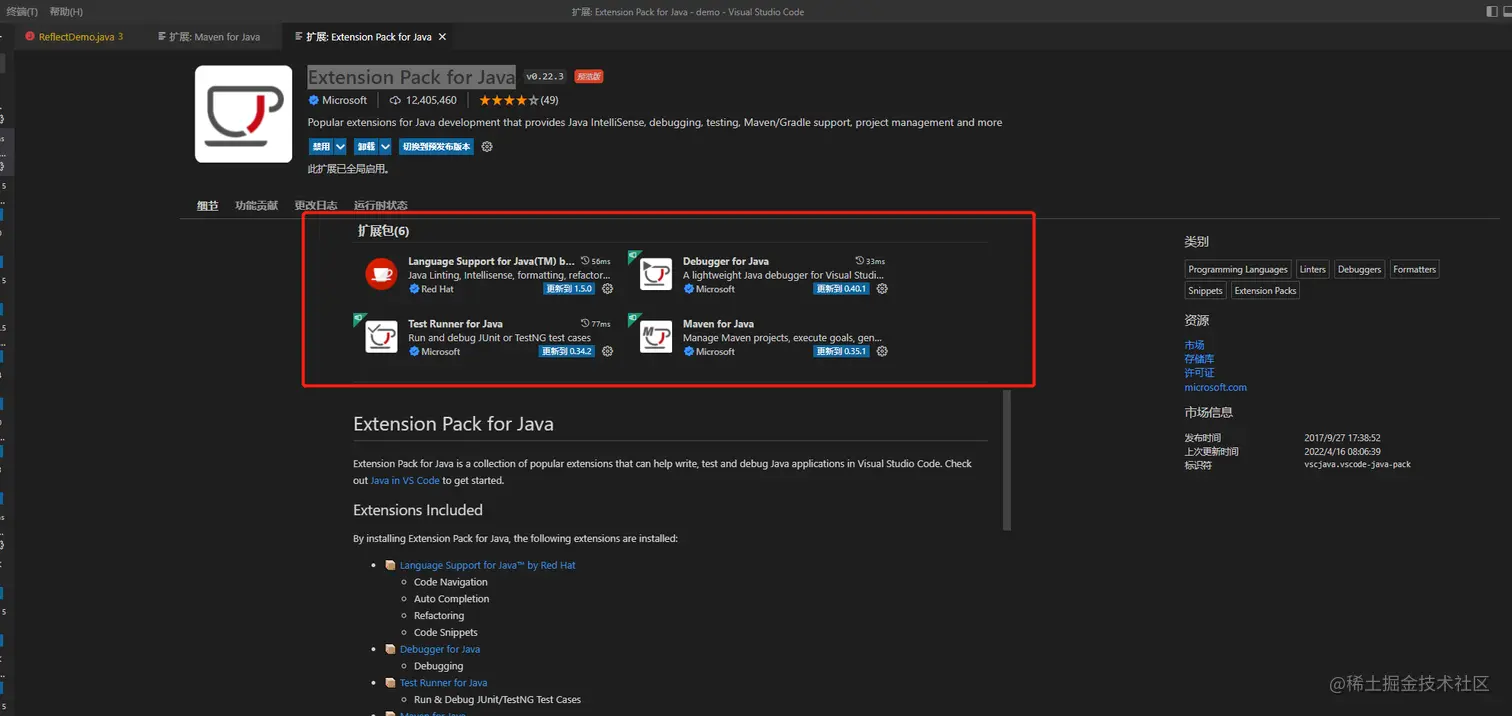Click the Language Support for Java Red Hat icon
Image resolution: width=1512 pixels, height=716 pixels.
381,274
